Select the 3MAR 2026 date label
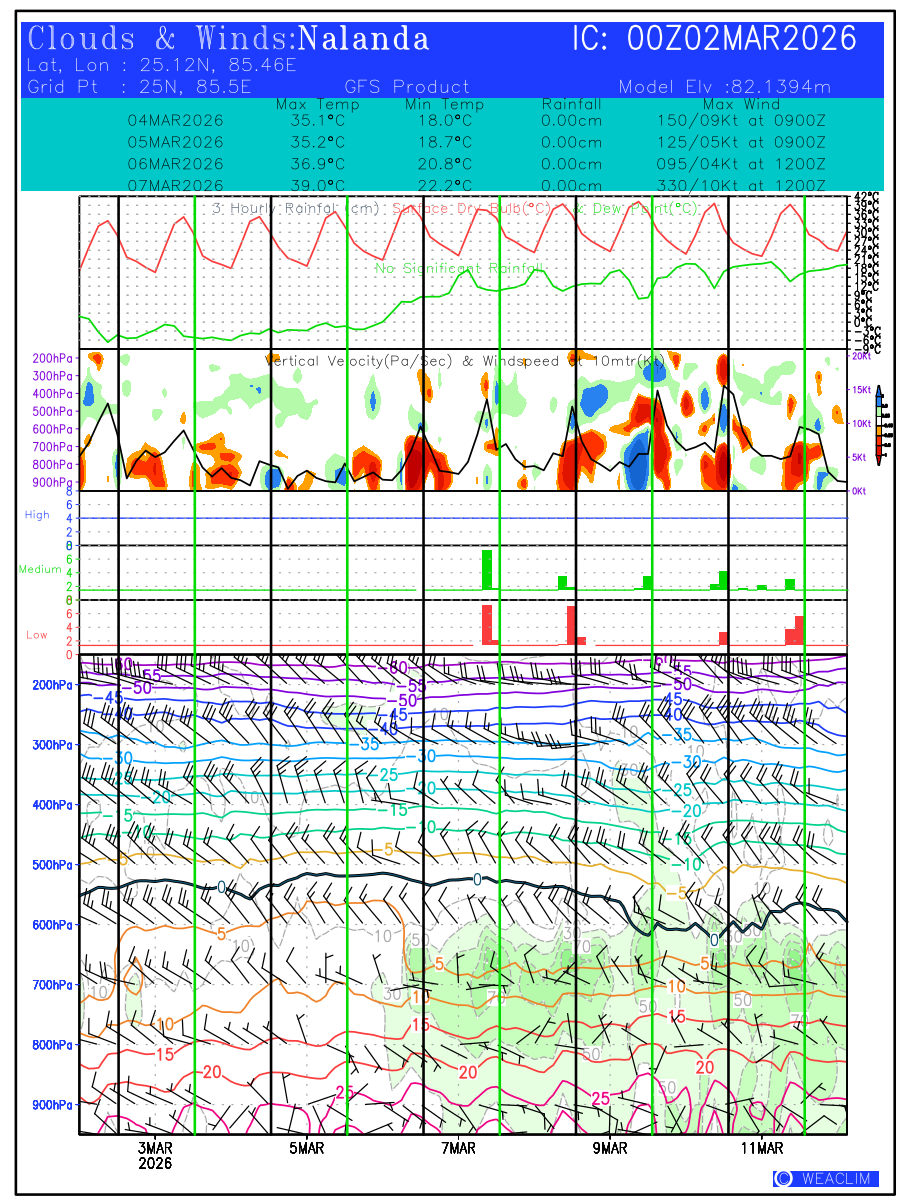The image size is (900, 1200). [155, 1156]
